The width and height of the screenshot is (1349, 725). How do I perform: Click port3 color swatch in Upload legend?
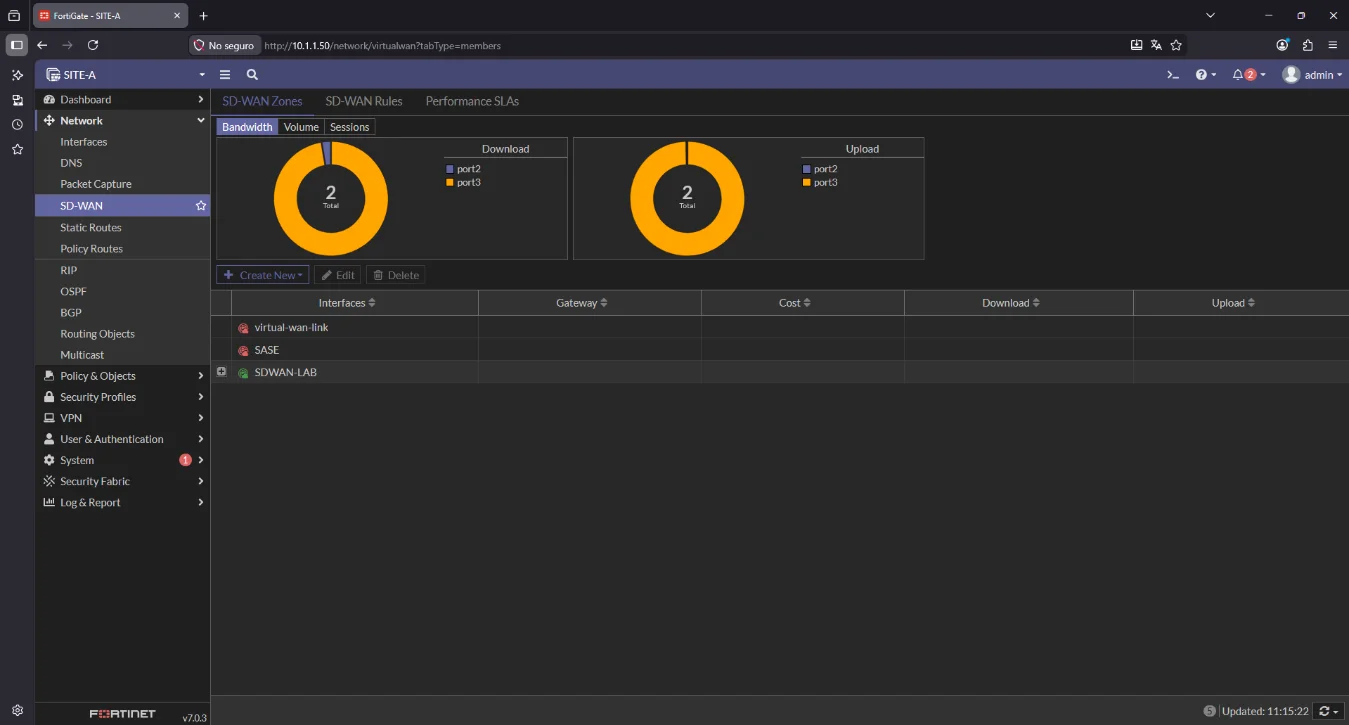pyautogui.click(x=807, y=183)
